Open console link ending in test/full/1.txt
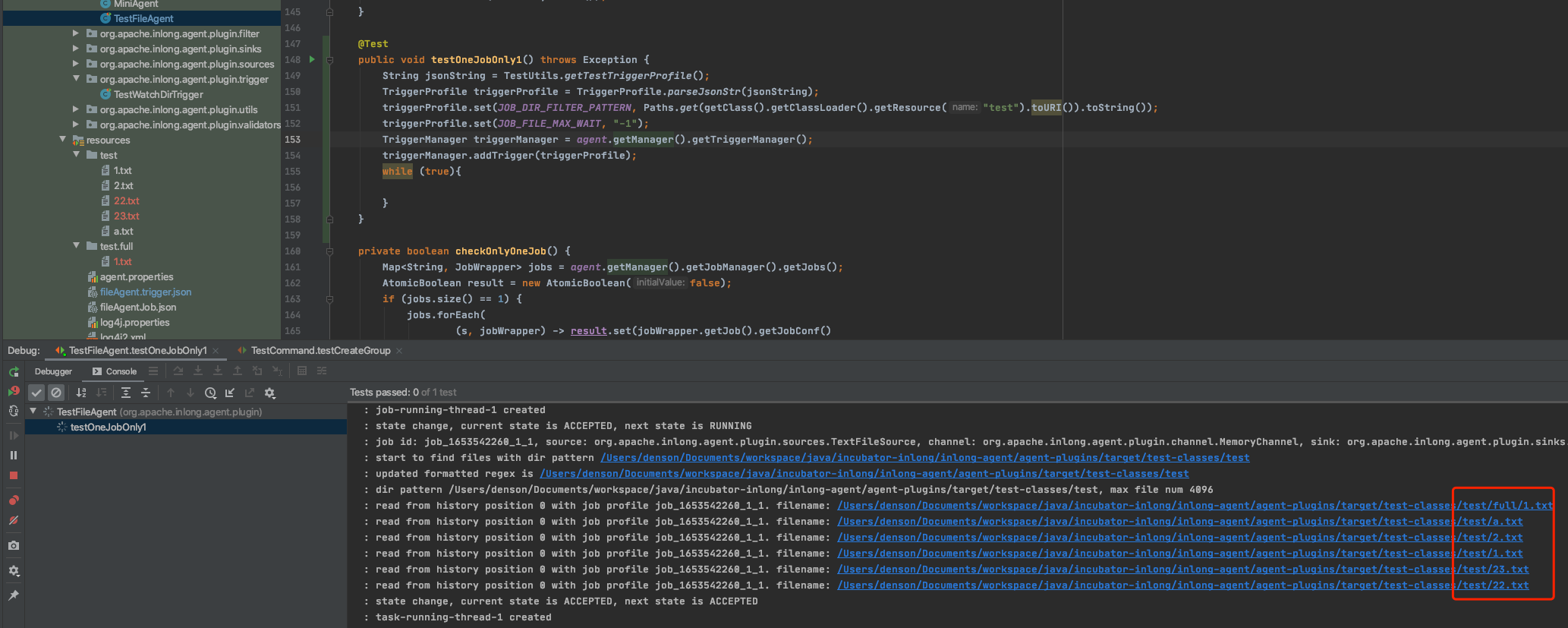 (1195, 506)
